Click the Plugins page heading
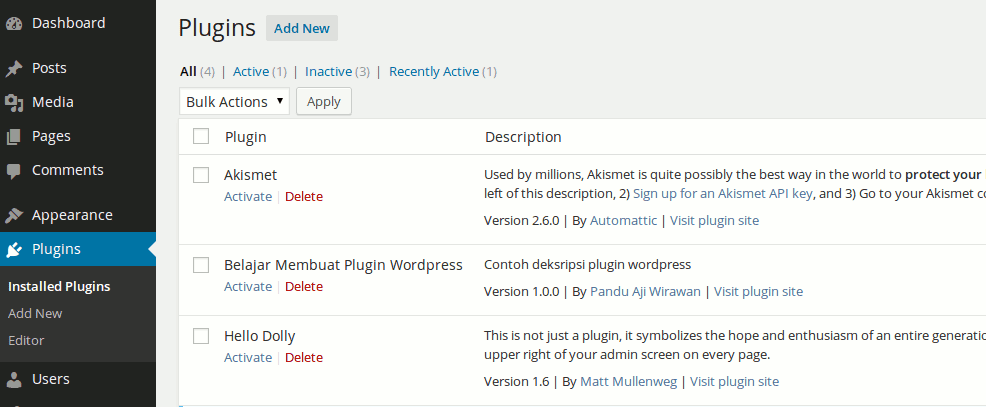Screen dimensions: 986x407 [x=217, y=29]
